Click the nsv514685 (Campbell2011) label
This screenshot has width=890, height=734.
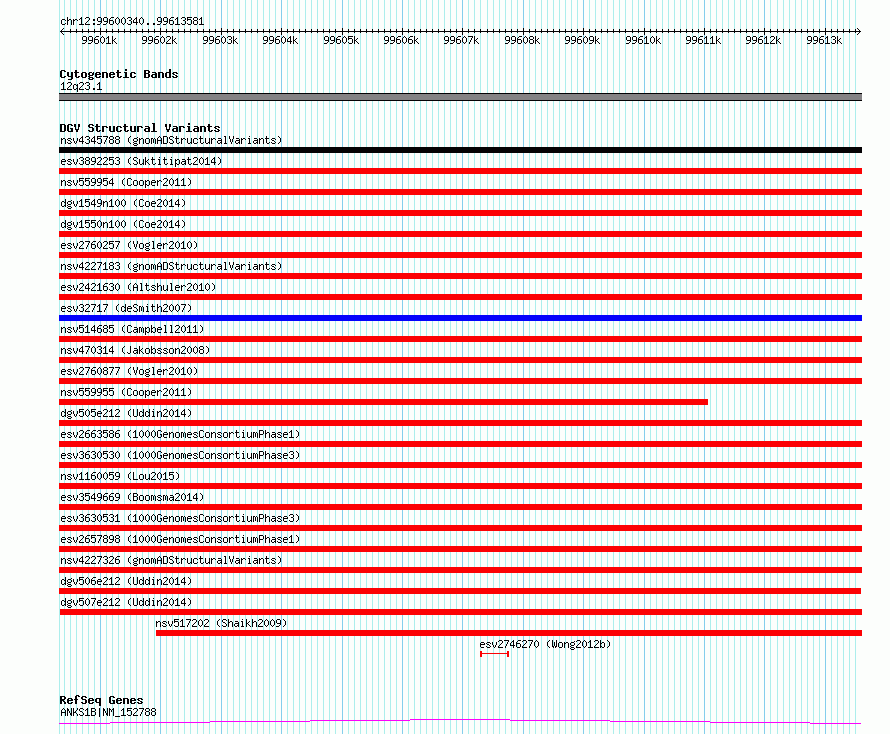[132, 329]
